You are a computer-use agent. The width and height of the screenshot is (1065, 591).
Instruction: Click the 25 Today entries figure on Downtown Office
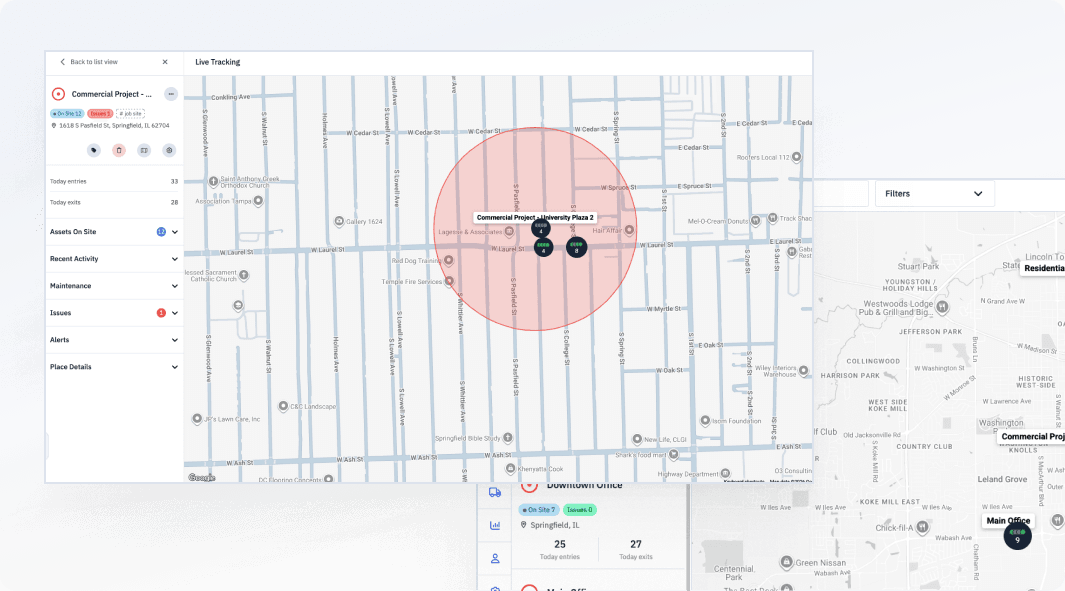[x=560, y=544]
